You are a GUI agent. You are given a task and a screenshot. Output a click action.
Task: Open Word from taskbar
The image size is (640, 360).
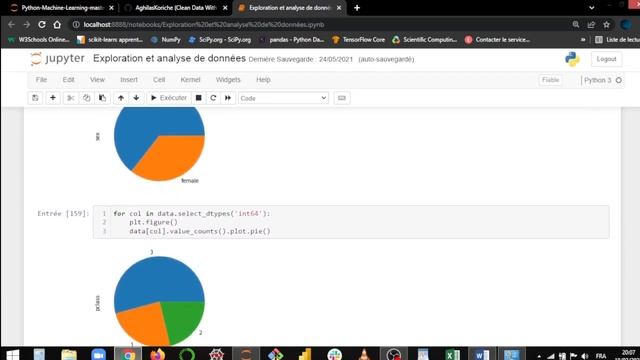[x=482, y=354]
